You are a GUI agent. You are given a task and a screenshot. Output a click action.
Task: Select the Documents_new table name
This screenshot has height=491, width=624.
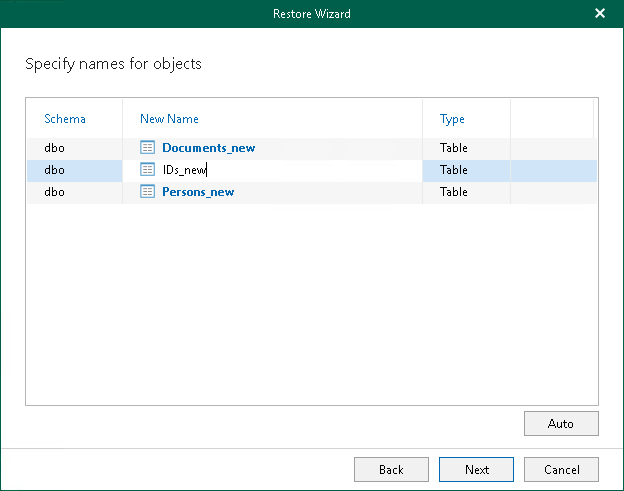tap(208, 148)
